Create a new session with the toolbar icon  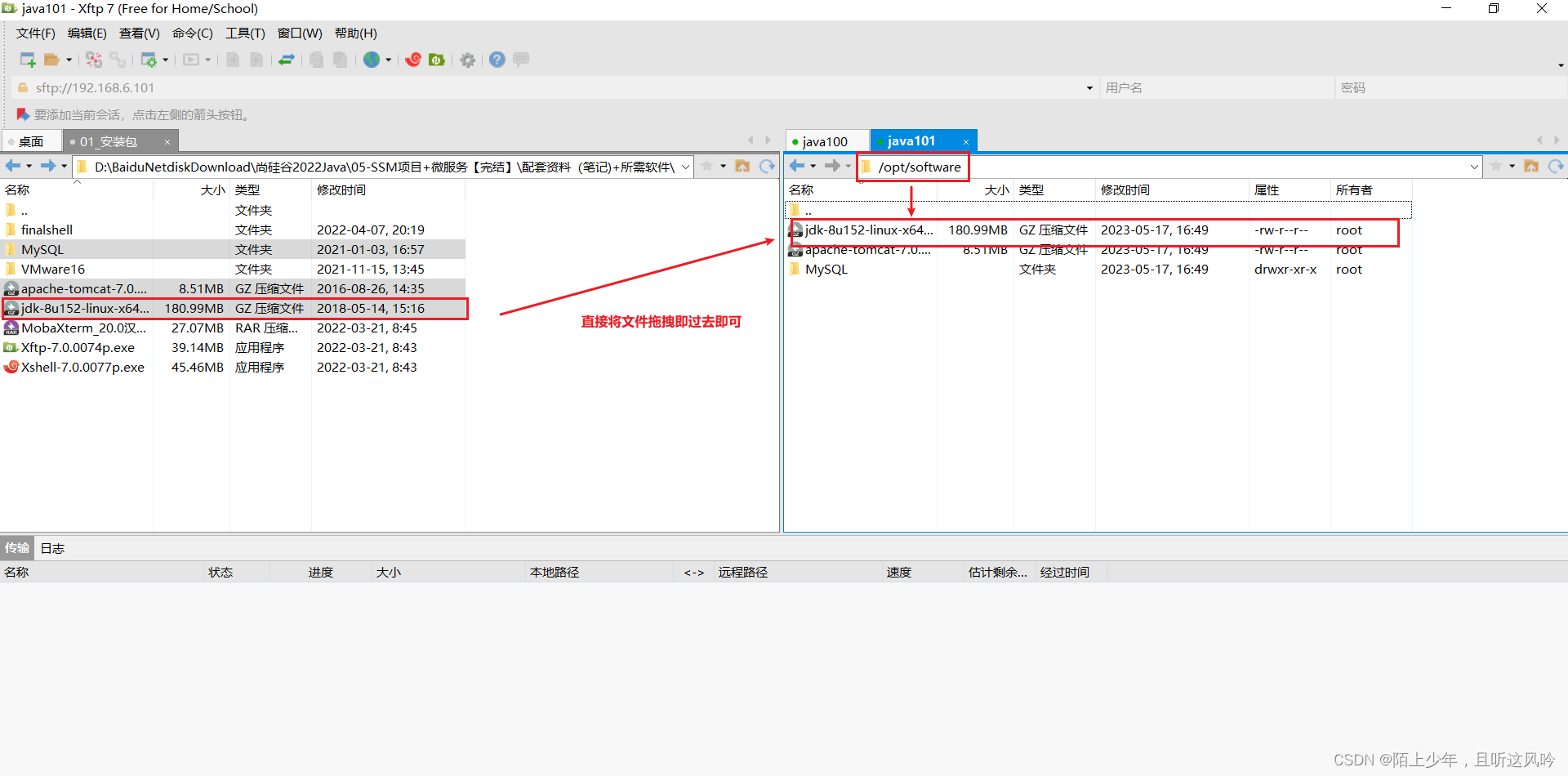27,60
